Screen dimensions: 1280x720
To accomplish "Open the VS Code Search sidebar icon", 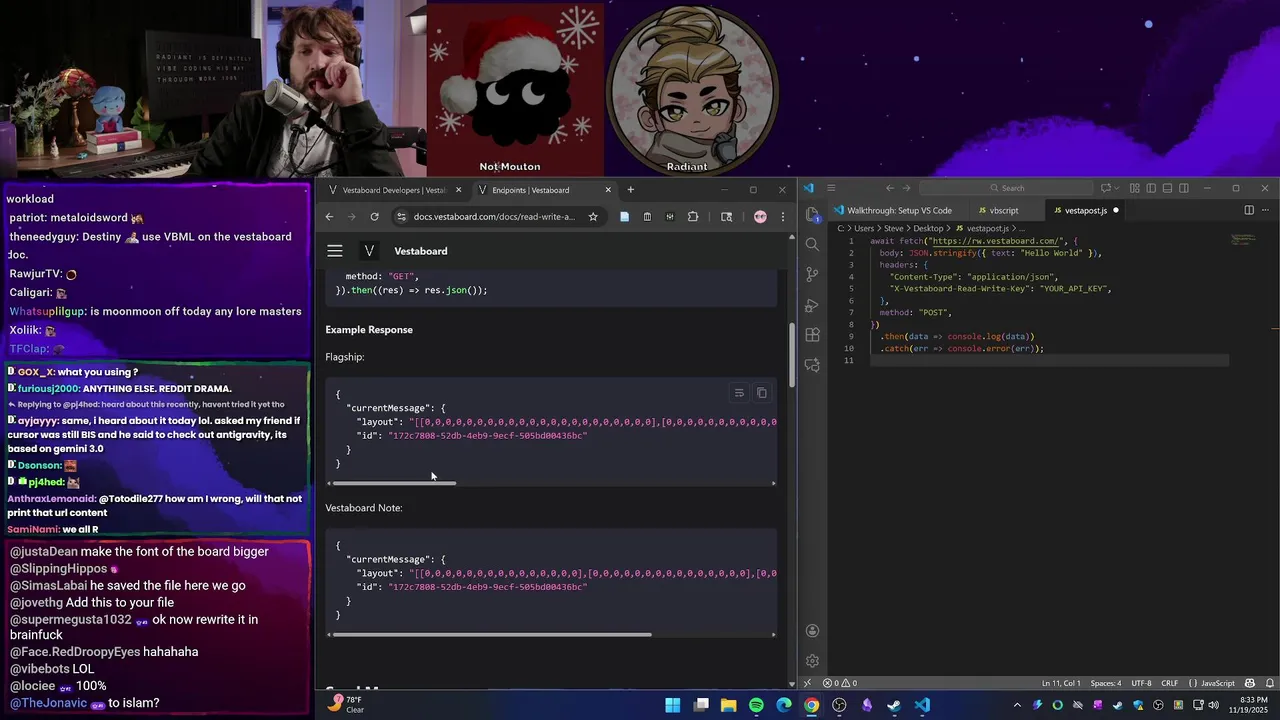I will click(812, 245).
